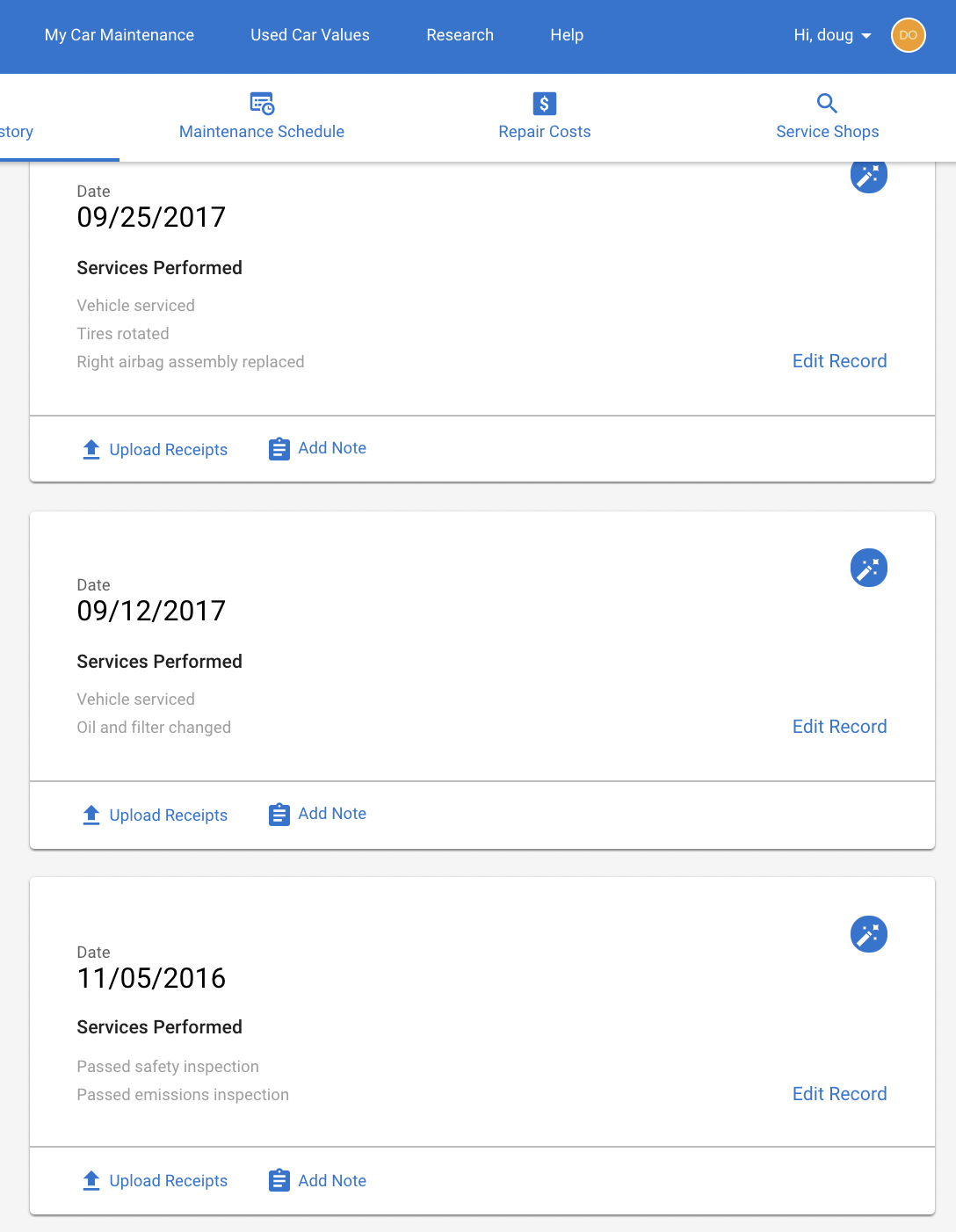The height and width of the screenshot is (1232, 956).
Task: Edit Record for 09/25/2017 service
Action: coord(840,361)
